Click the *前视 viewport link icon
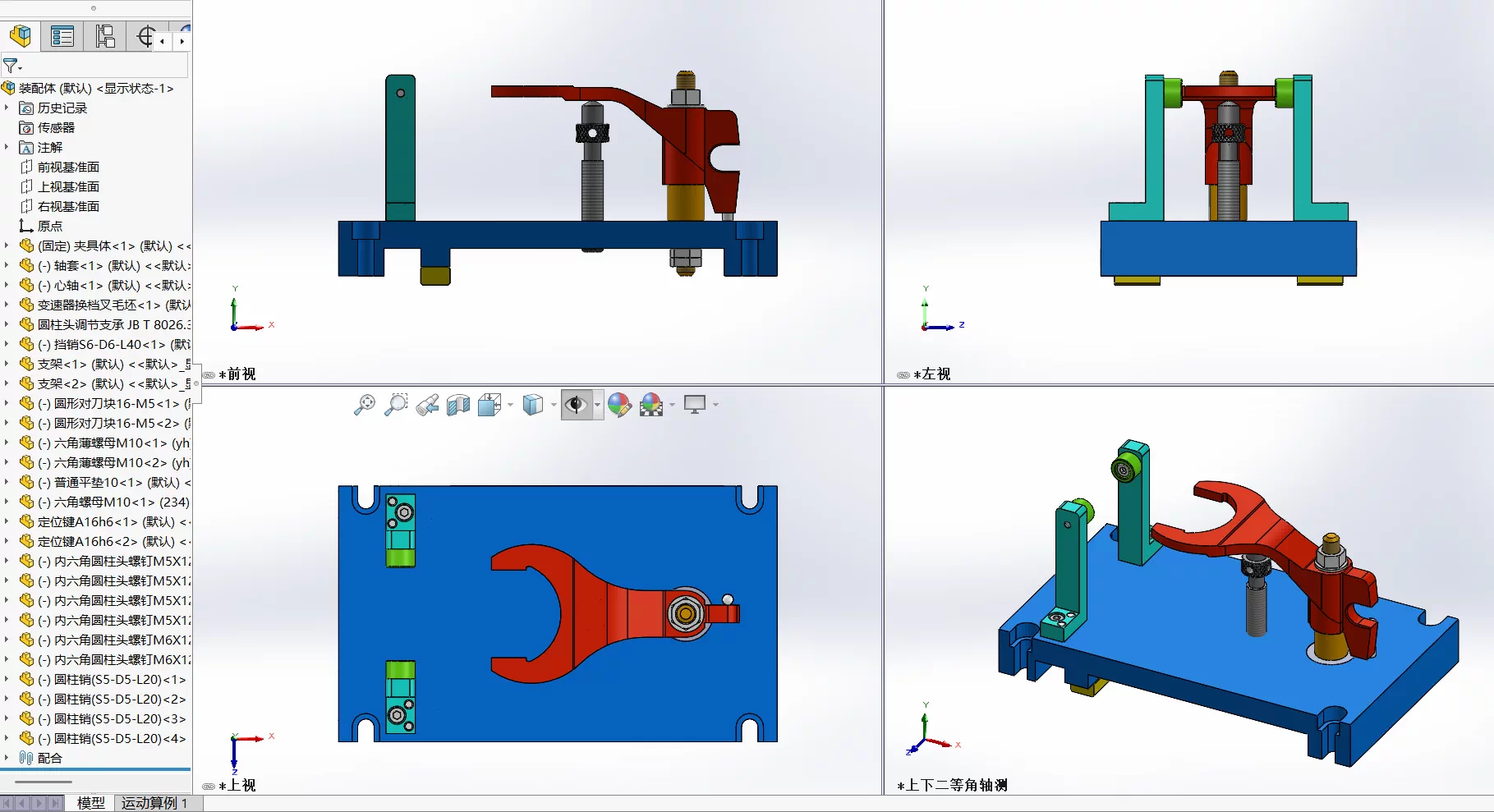 209,375
